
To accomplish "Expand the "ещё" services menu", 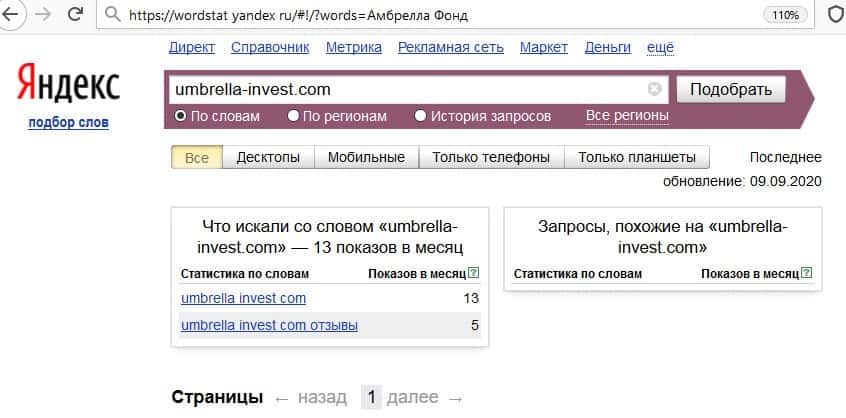I will 661,47.
